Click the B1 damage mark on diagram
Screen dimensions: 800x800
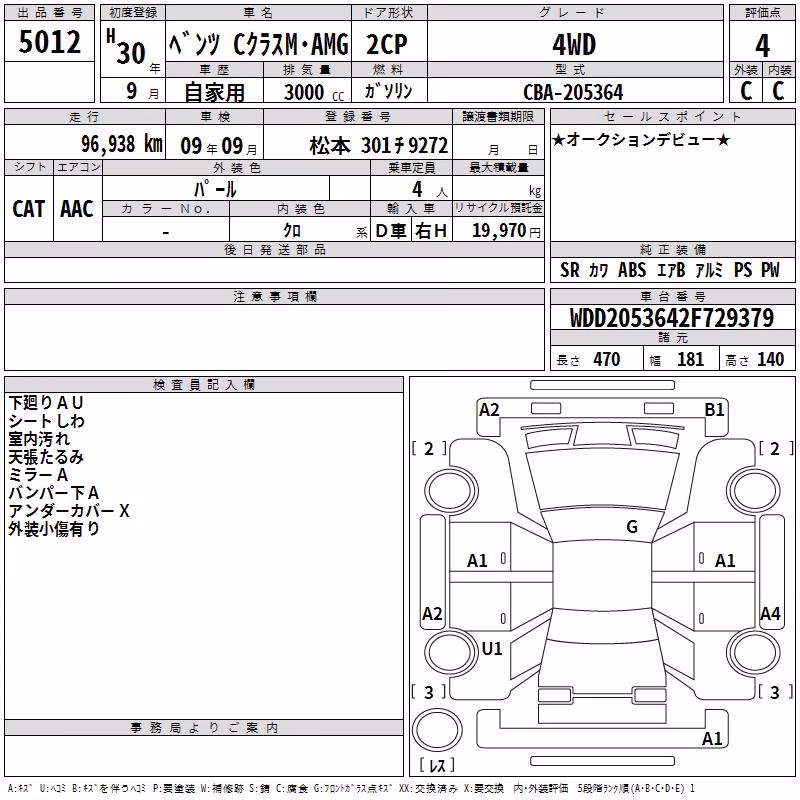[714, 410]
